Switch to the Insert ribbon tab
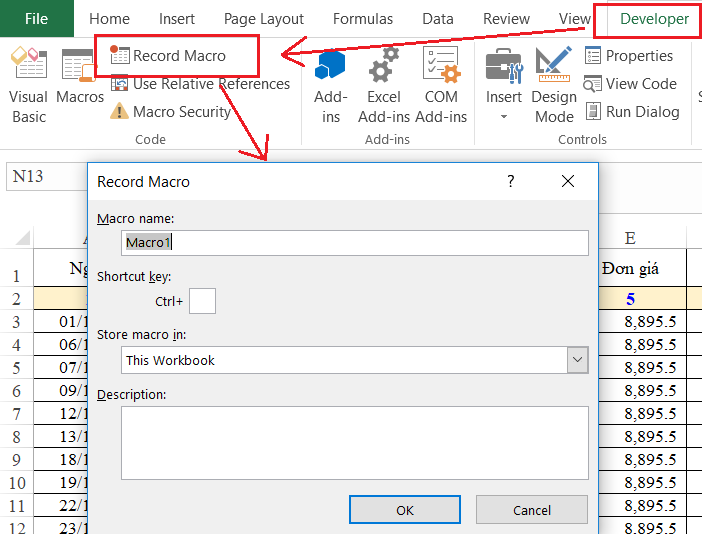Viewport: 702px width, 534px height. pyautogui.click(x=177, y=19)
